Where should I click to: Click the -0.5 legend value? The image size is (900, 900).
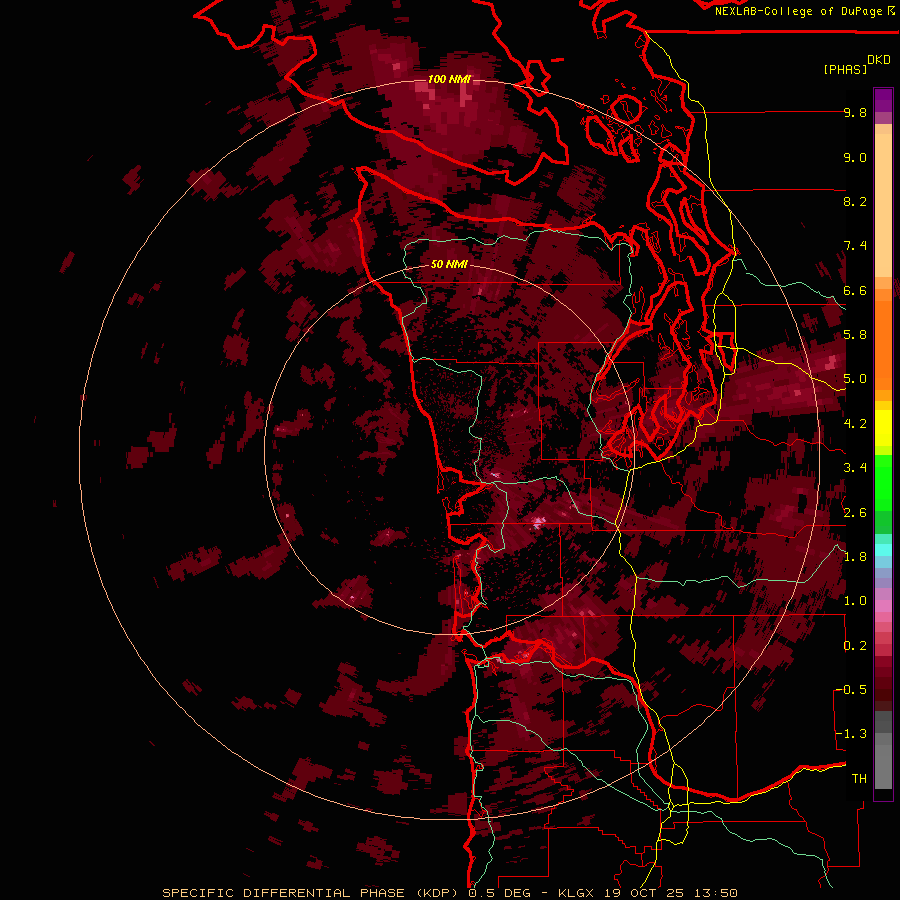[851, 690]
